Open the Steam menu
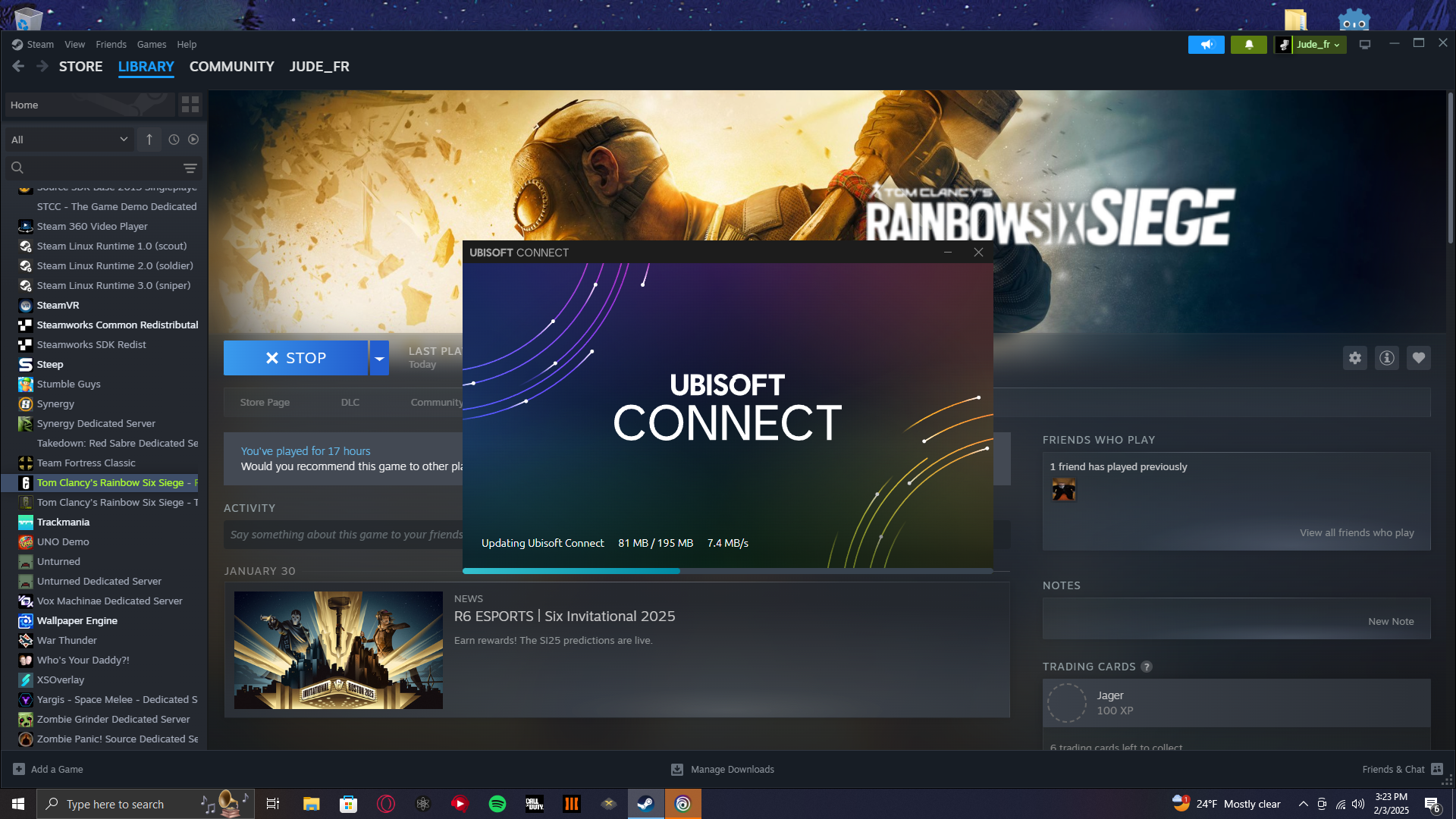1456x819 pixels. pos(40,45)
